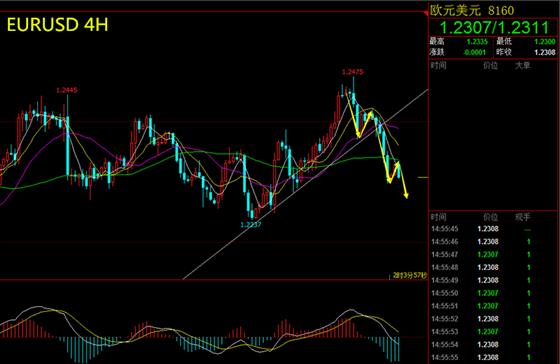Click the yellow candle countdown timer
This screenshot has width=560, height=364.
410,275
